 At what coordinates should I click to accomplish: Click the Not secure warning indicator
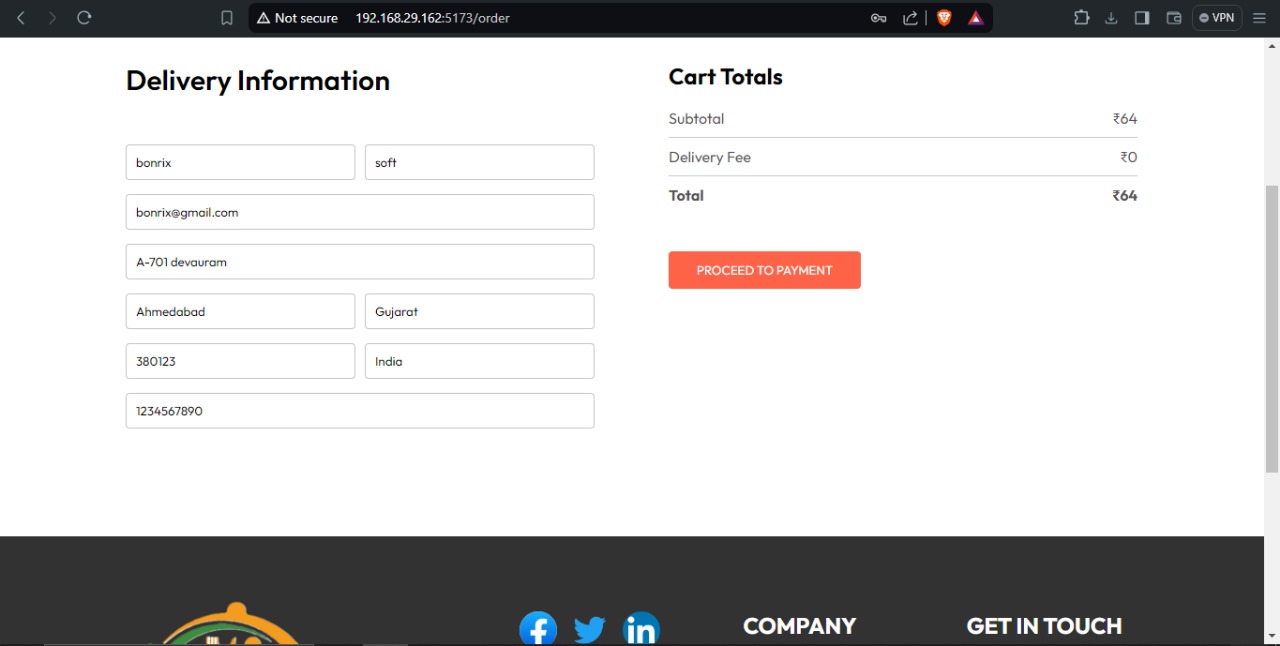[297, 18]
